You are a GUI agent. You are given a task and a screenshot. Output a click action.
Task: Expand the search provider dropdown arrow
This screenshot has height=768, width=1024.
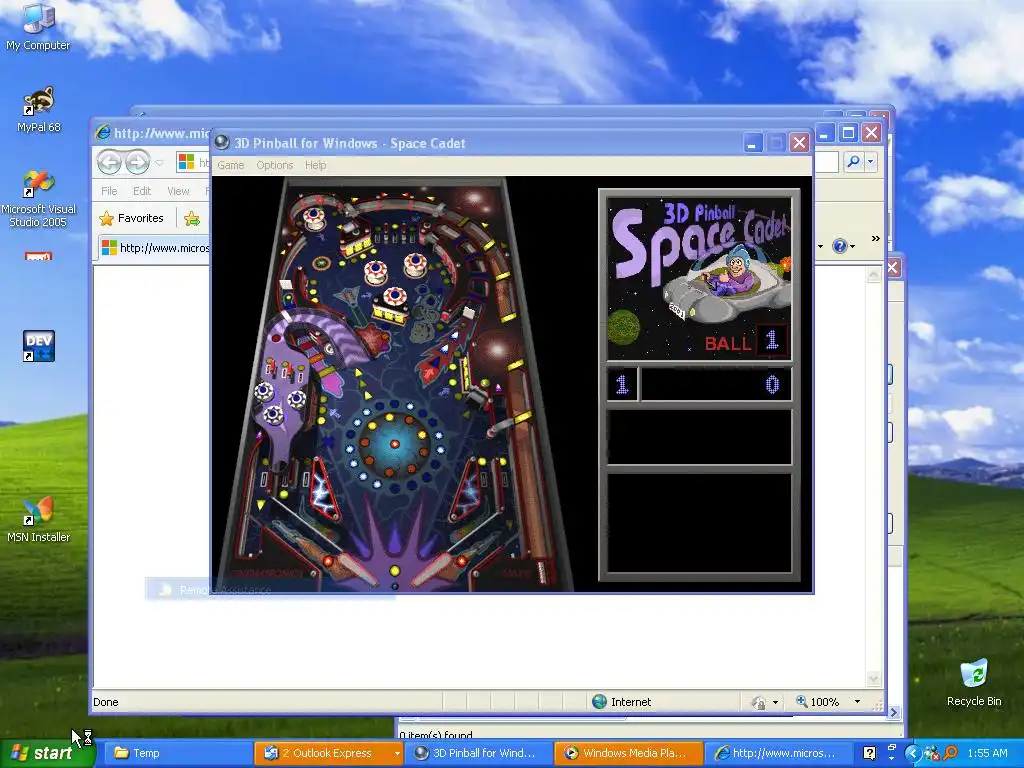click(x=871, y=161)
